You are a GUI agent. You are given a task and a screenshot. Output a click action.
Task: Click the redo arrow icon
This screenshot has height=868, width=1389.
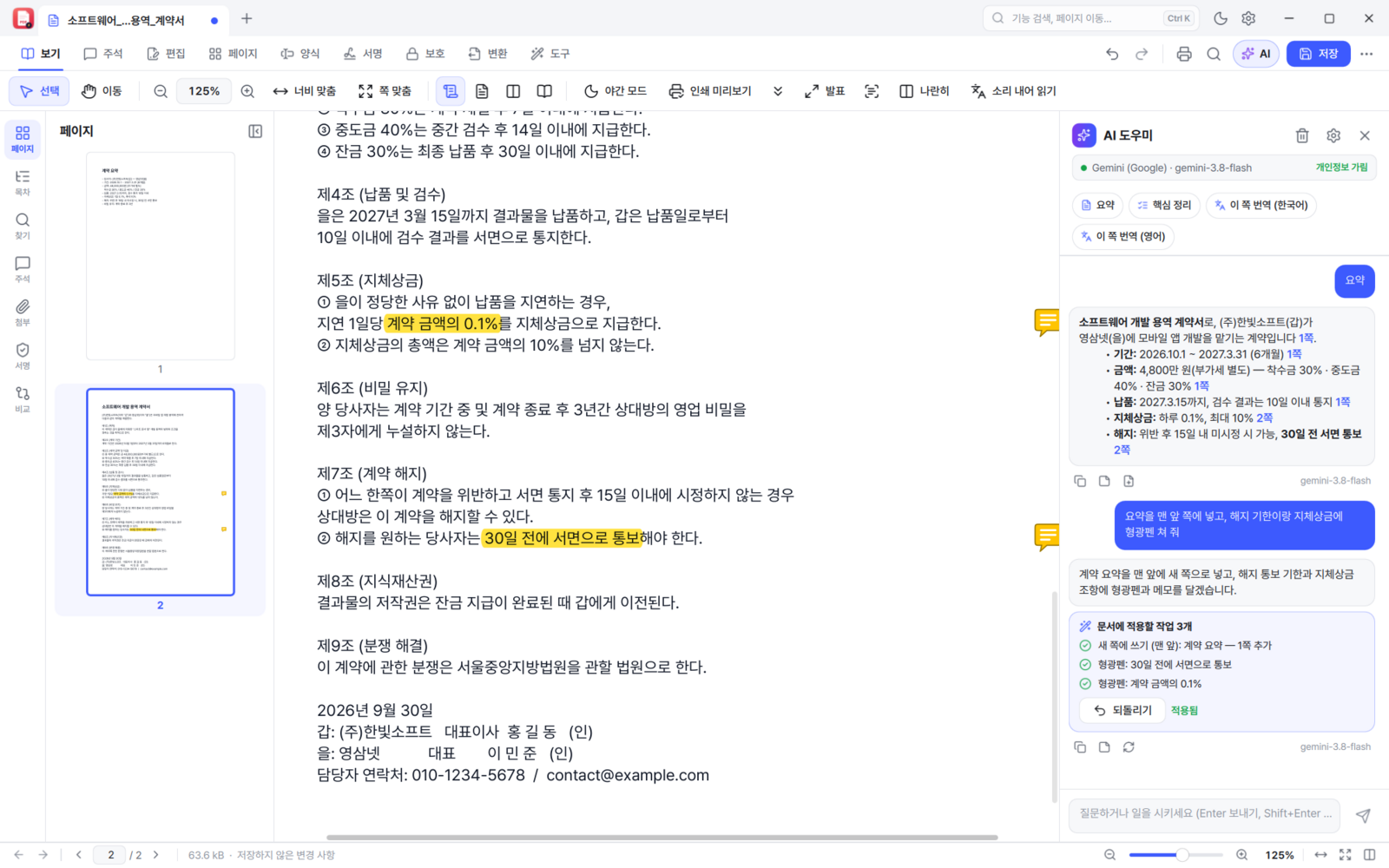coord(1142,54)
